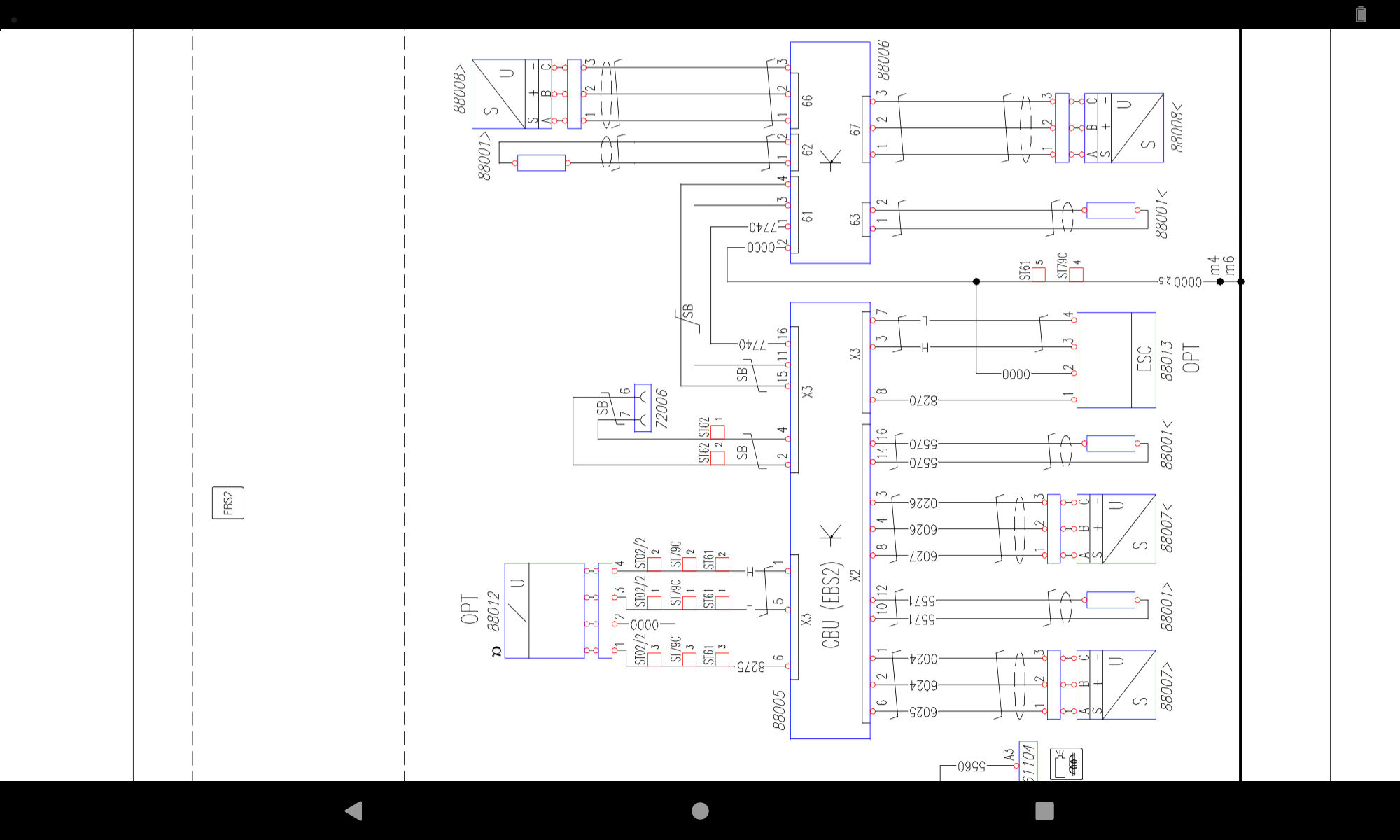Select the diode symbol inside block 88006
The width and height of the screenshot is (1400, 840).
coord(831,160)
